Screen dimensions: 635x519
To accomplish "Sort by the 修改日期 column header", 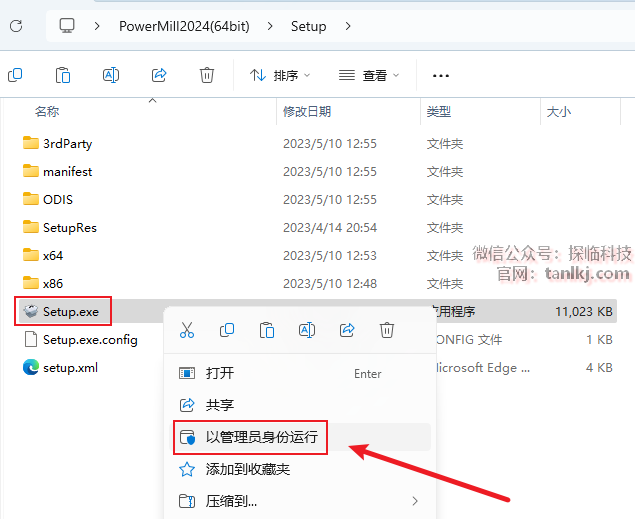I will coord(307,111).
